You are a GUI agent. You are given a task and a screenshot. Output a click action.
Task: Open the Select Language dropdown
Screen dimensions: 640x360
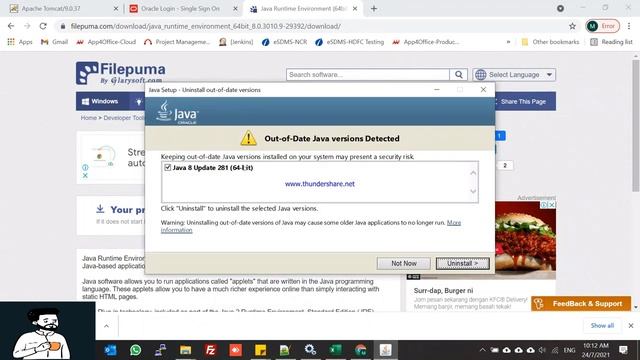click(514, 75)
